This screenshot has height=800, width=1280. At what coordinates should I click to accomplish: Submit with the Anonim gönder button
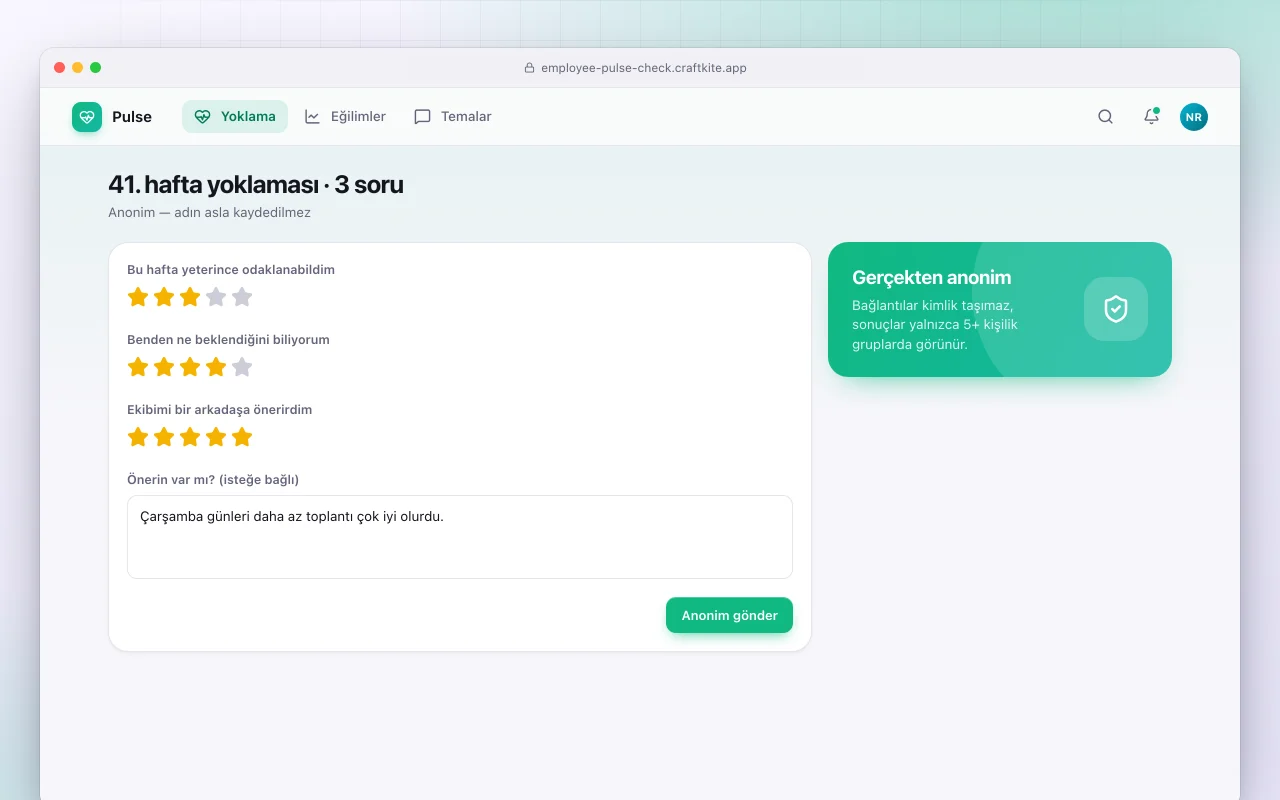[729, 615]
